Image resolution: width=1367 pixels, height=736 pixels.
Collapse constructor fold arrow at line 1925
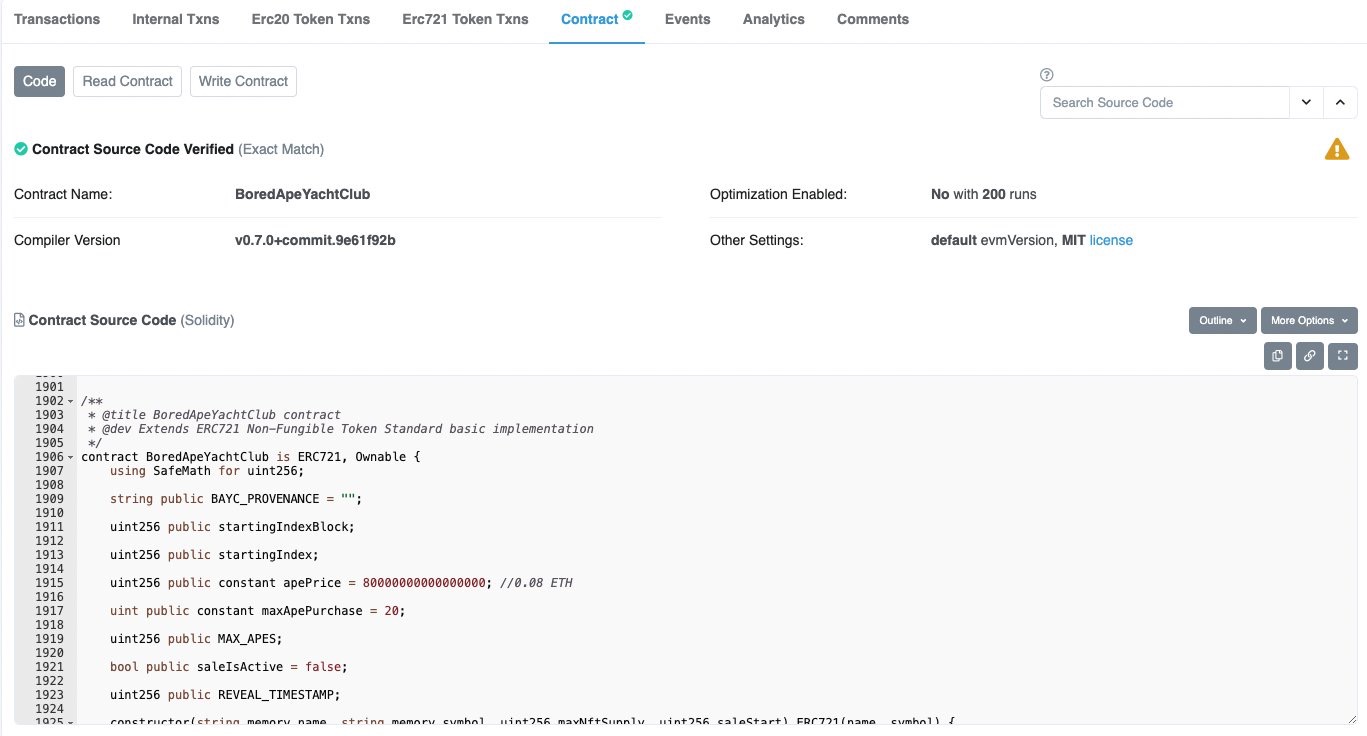69,722
